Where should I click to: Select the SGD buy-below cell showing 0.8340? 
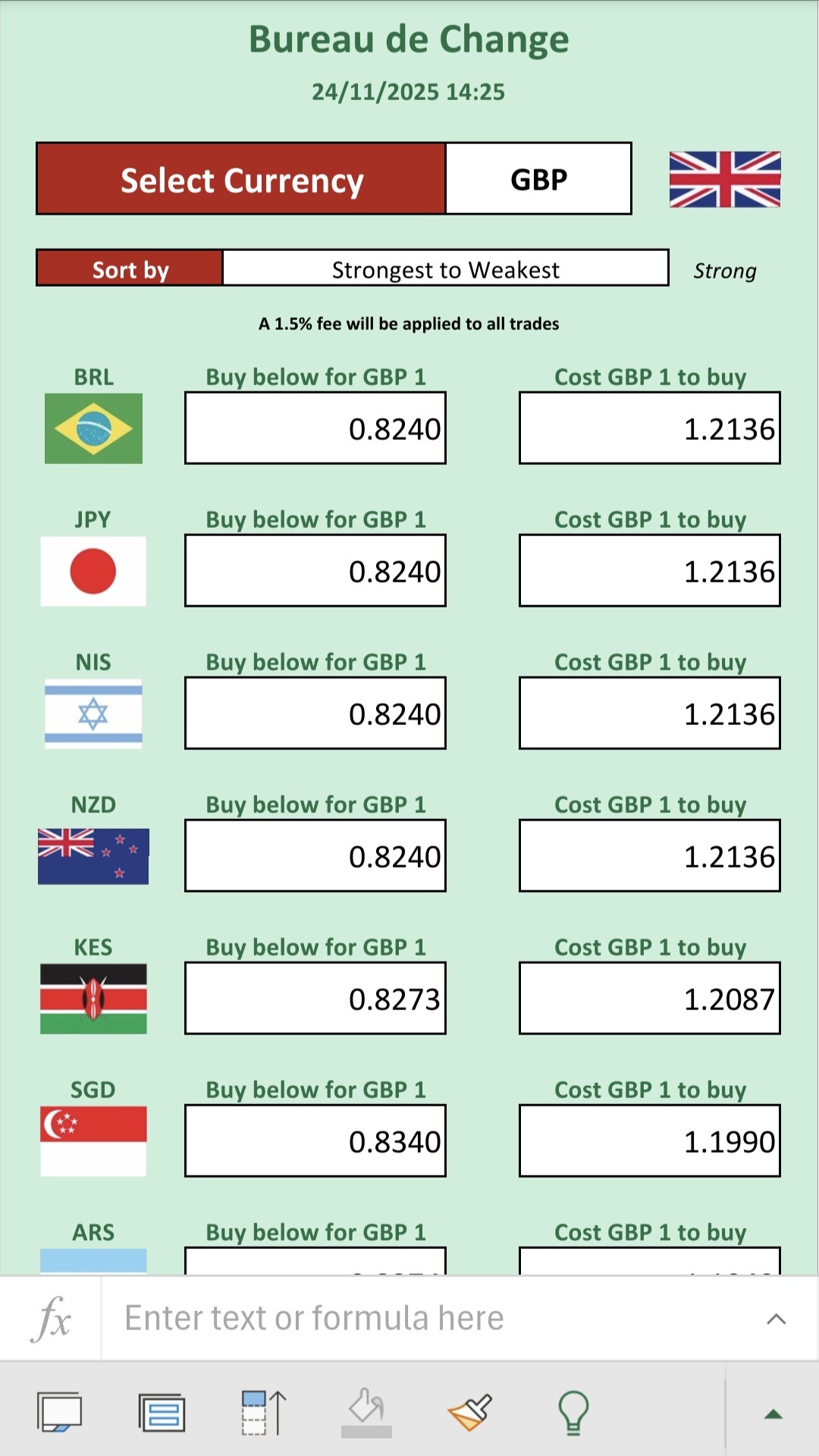tap(315, 1141)
